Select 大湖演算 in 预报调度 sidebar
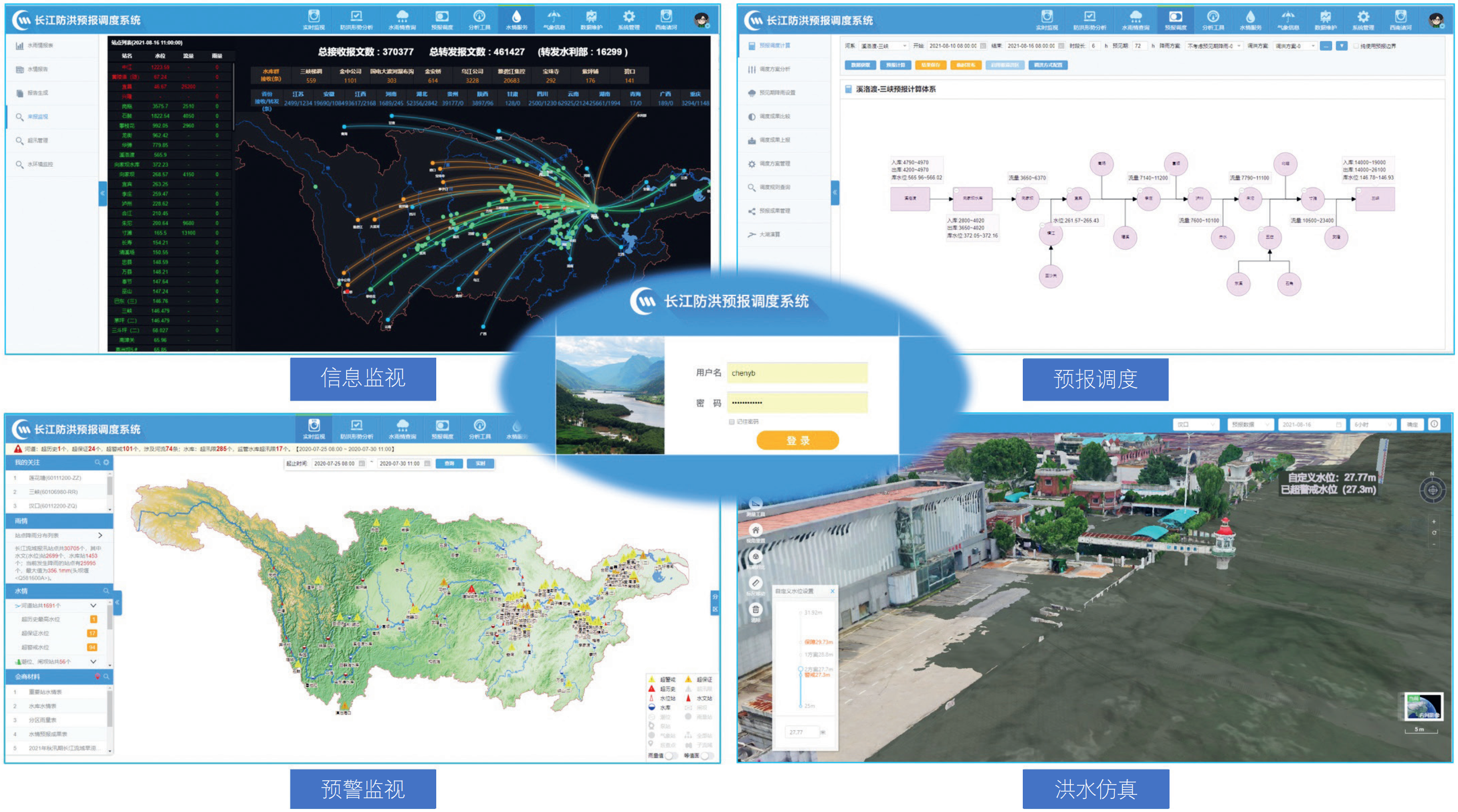 point(769,234)
